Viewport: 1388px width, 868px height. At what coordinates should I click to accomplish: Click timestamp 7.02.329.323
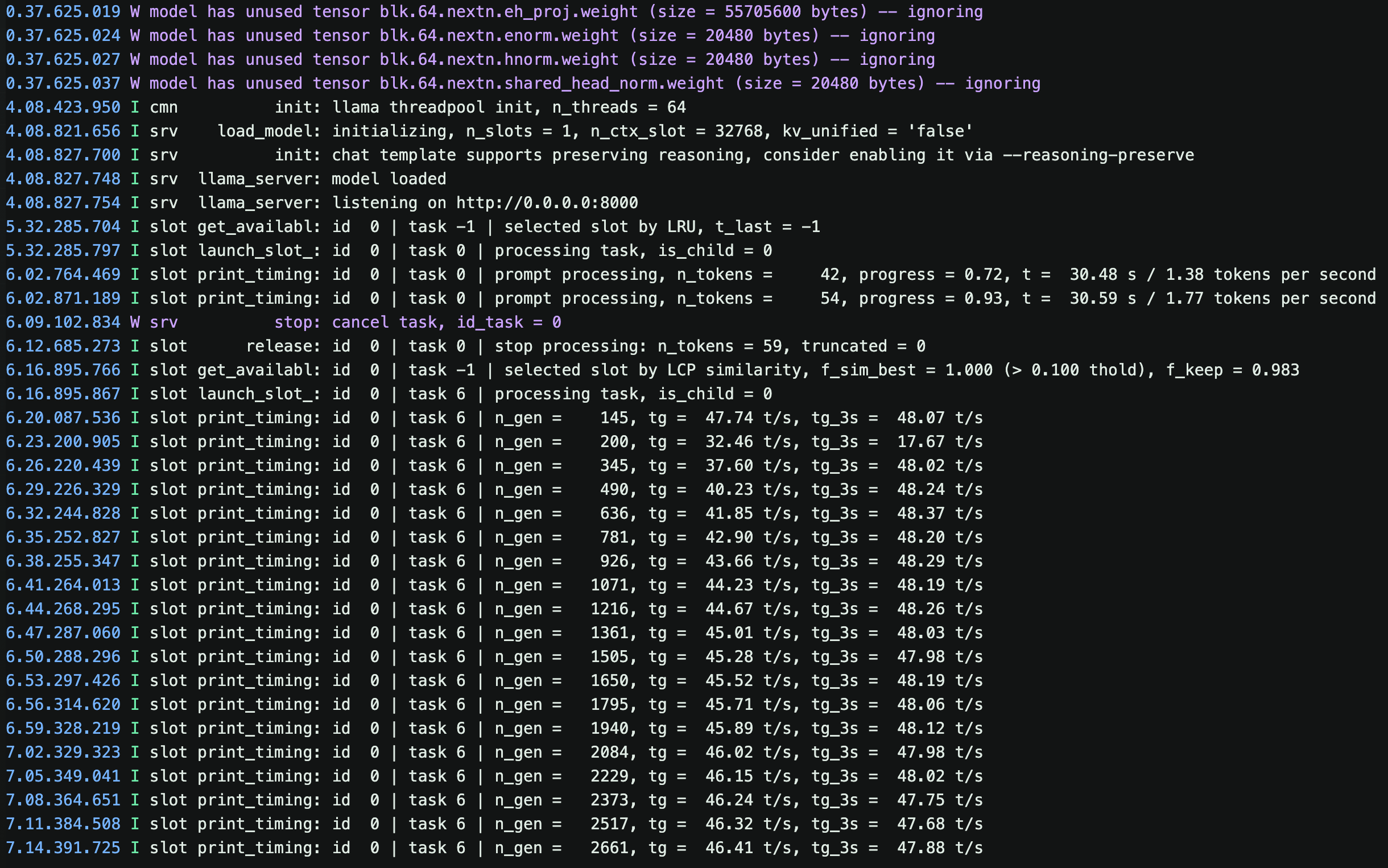point(63,752)
